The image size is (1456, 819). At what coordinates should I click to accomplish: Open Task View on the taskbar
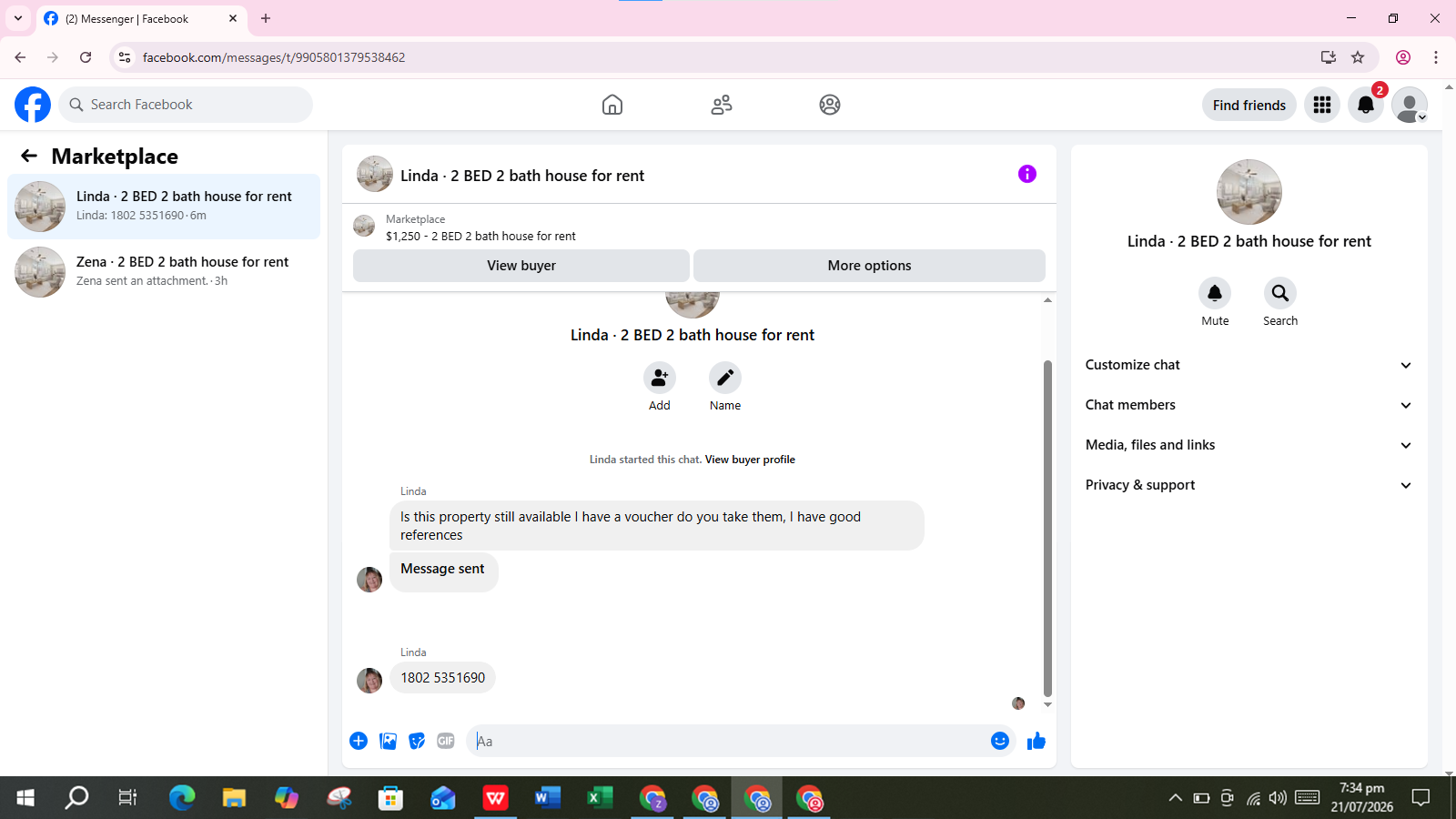coord(128,798)
